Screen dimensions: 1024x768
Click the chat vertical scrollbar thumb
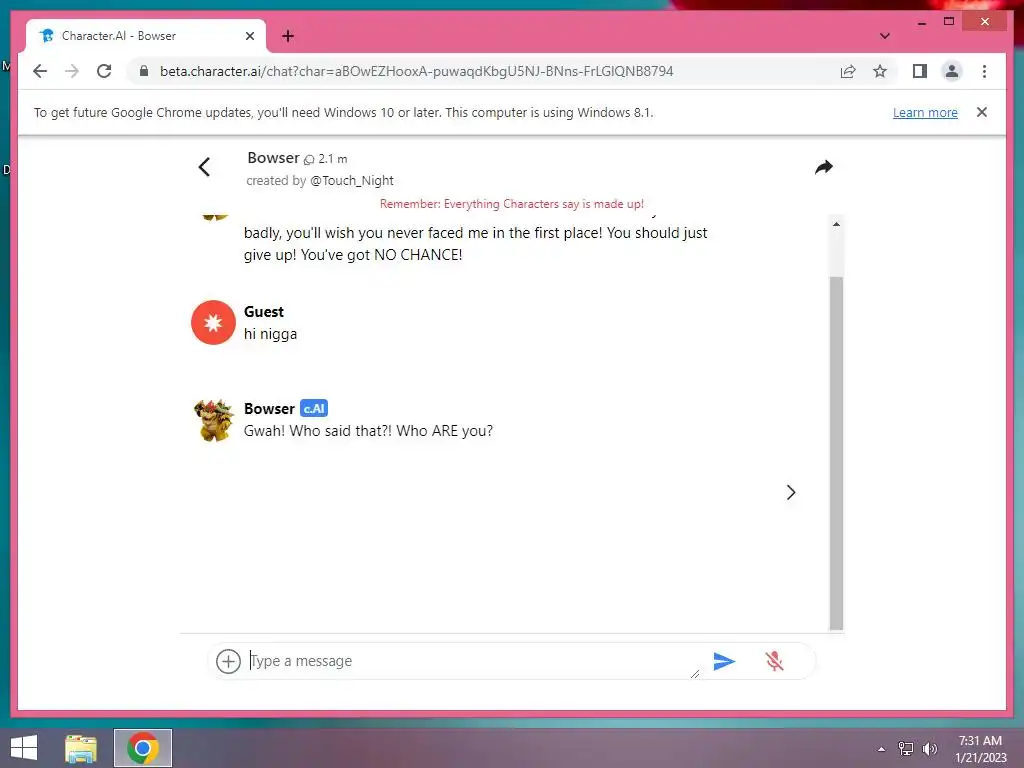[x=836, y=453]
